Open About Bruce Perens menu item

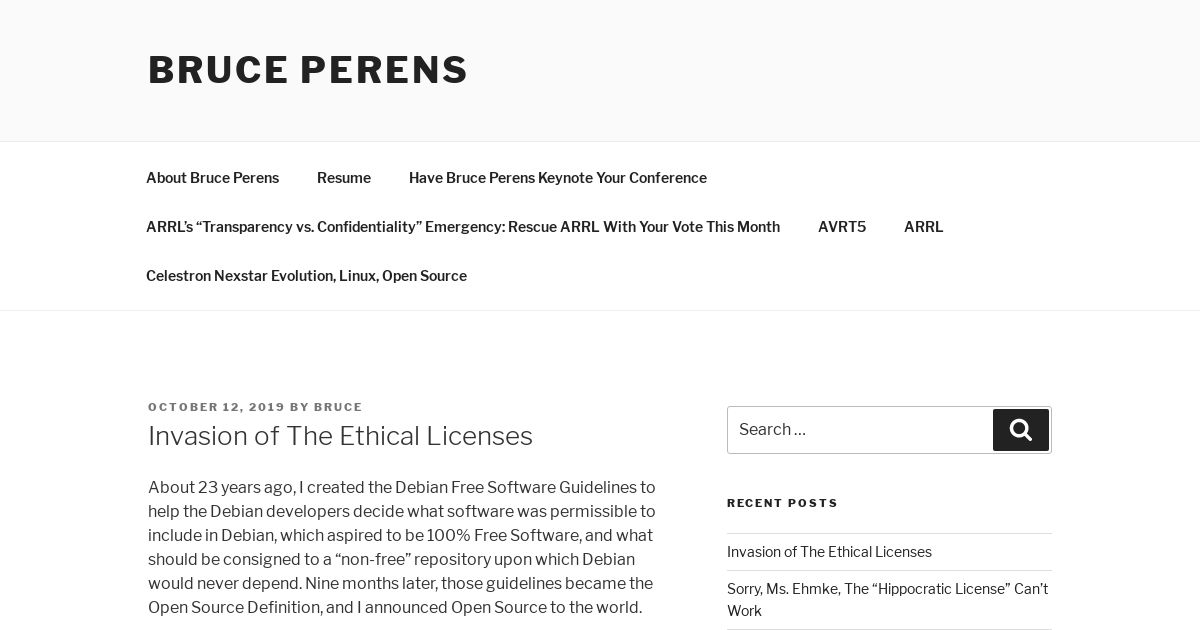tap(212, 178)
